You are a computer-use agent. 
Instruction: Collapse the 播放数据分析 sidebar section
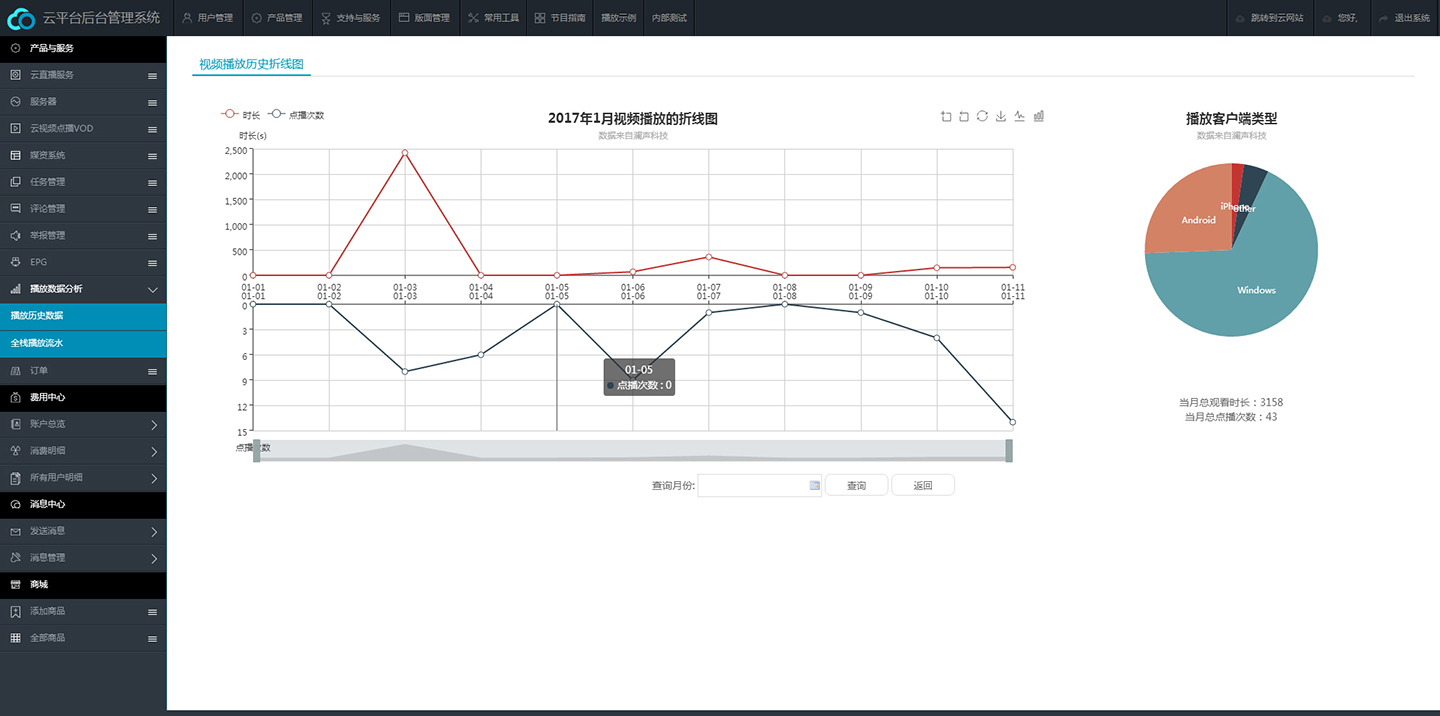(x=152, y=289)
